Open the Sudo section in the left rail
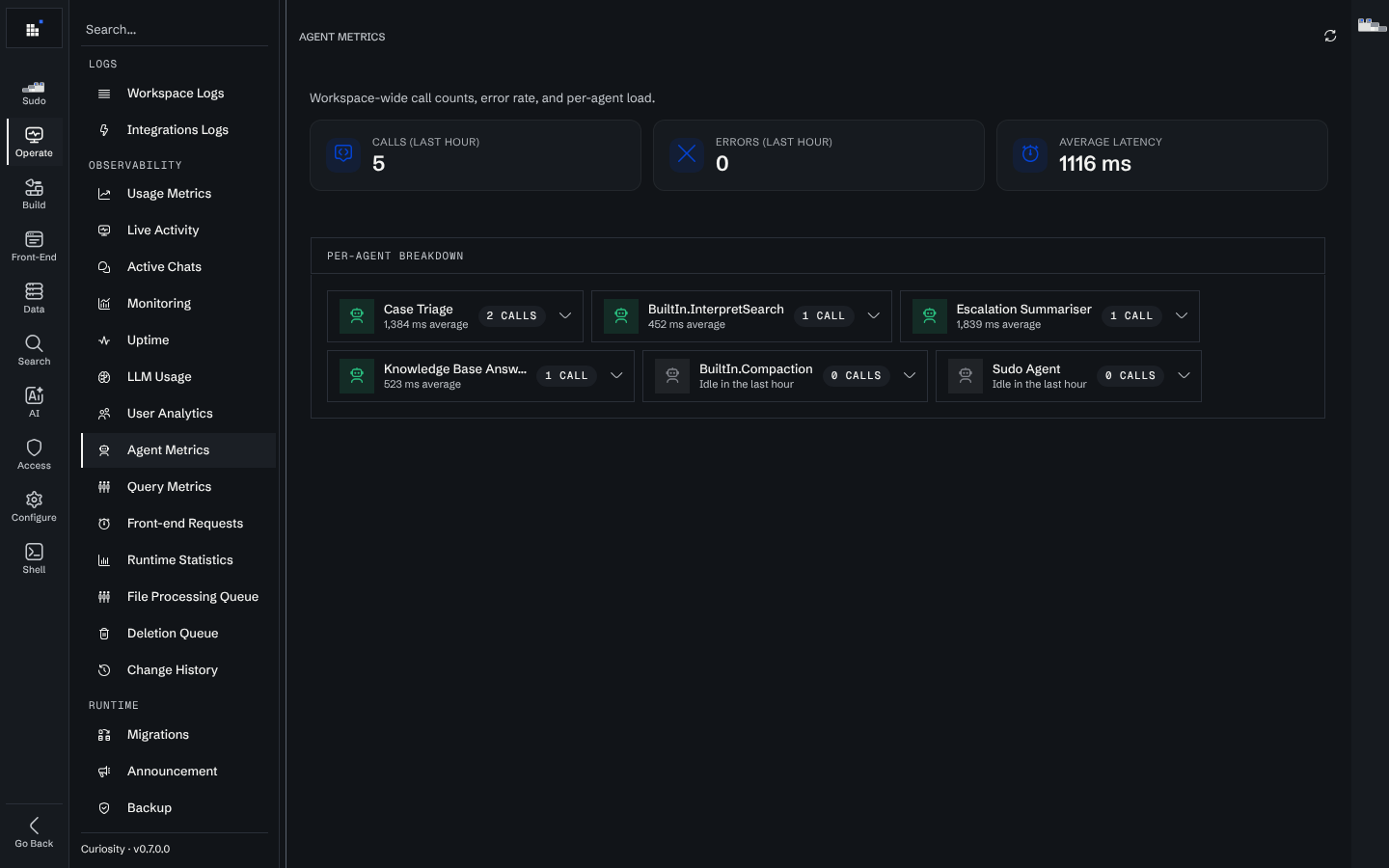 coord(34,93)
